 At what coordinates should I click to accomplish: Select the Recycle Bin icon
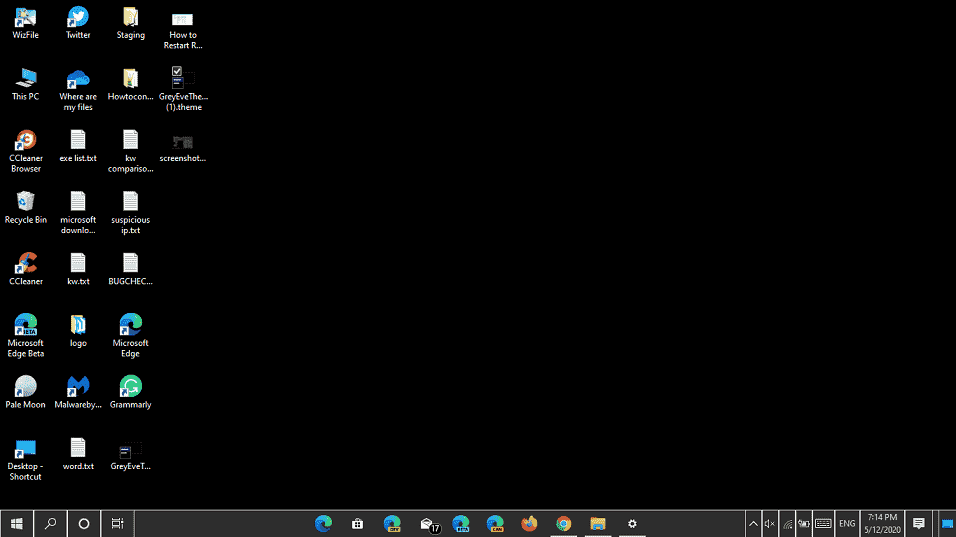point(26,208)
